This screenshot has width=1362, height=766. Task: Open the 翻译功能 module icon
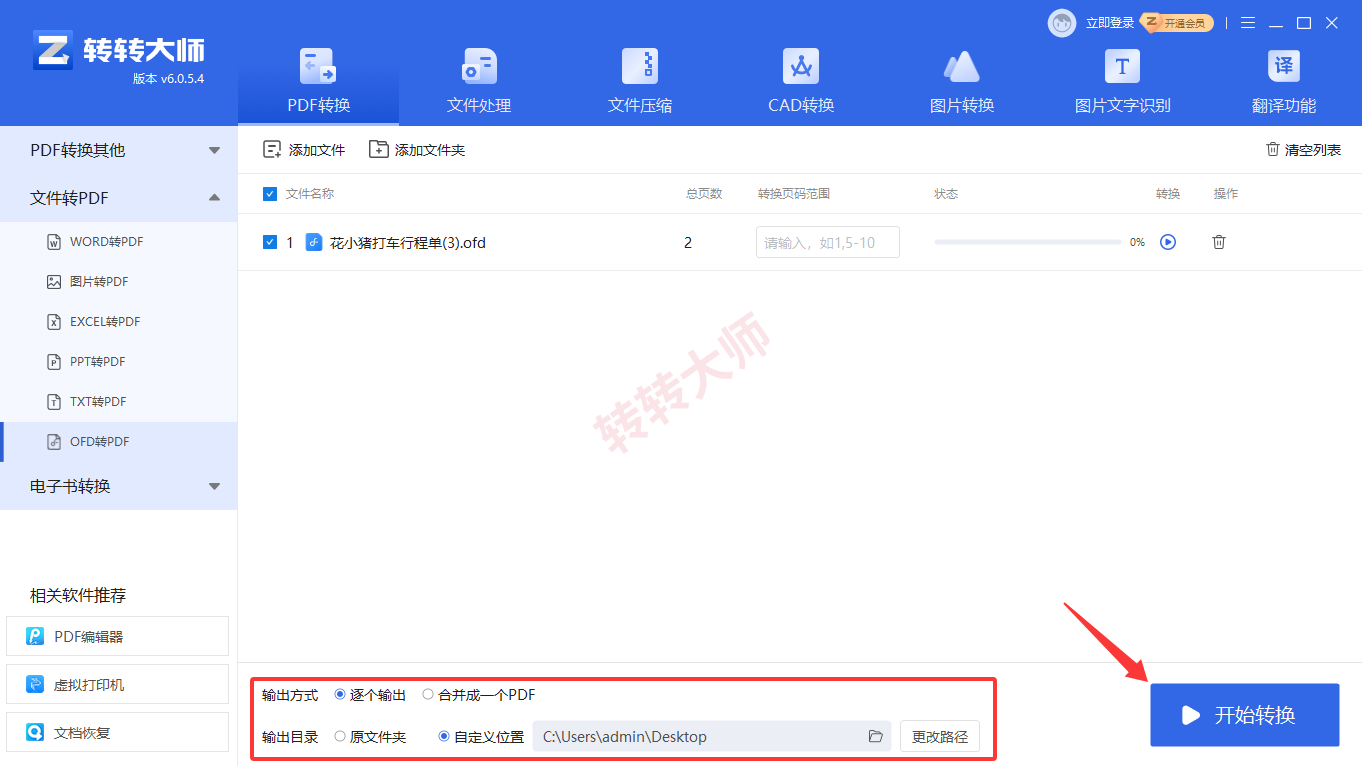[x=1284, y=66]
